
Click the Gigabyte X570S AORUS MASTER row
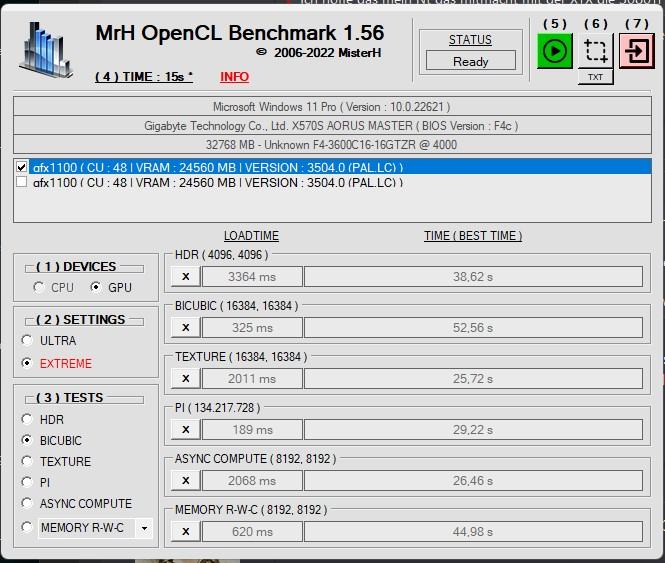[332, 126]
